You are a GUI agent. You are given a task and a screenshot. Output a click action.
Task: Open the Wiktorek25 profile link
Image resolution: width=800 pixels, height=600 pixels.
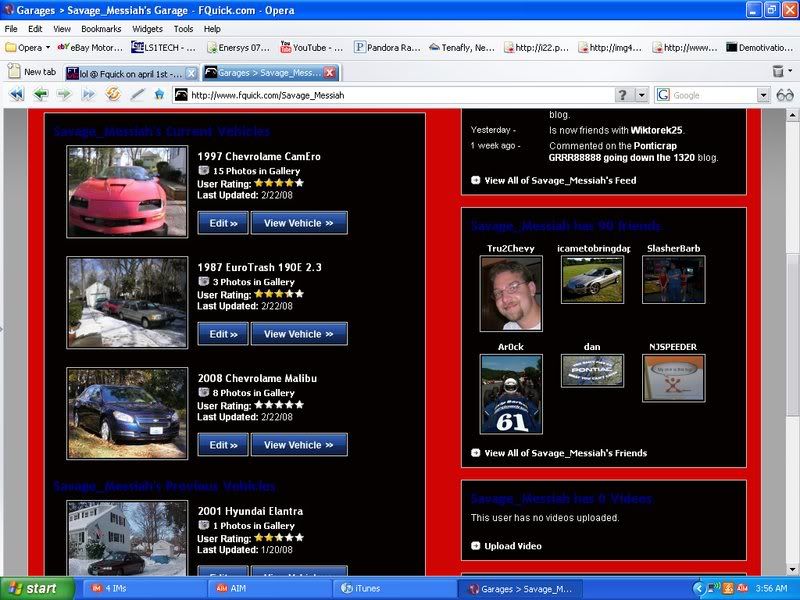point(656,130)
